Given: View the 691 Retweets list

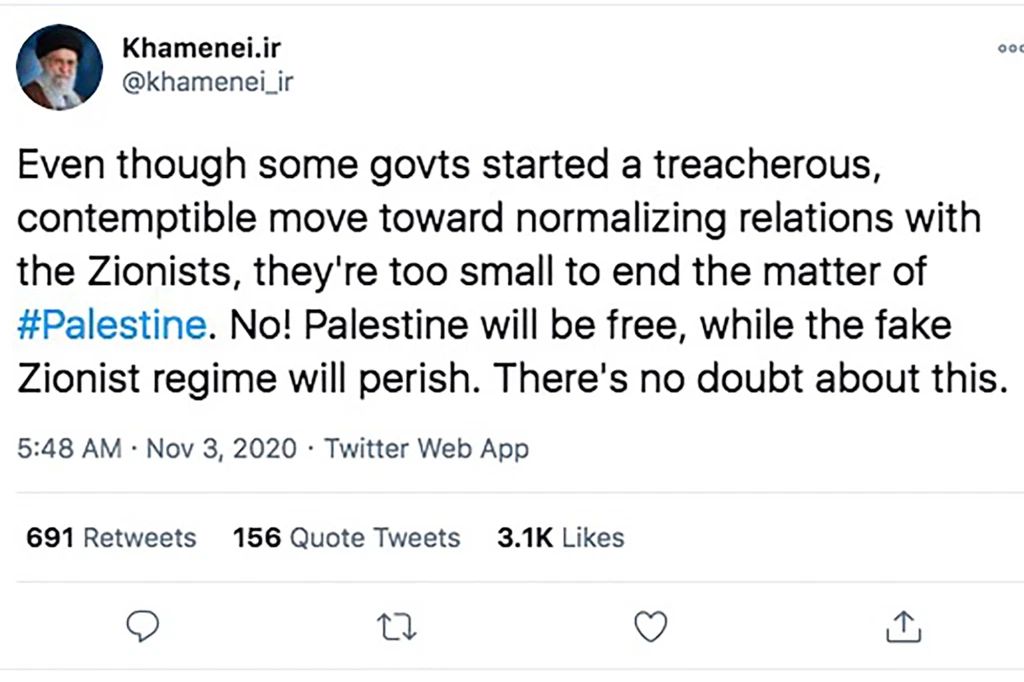Looking at the screenshot, I should click(x=111, y=538).
